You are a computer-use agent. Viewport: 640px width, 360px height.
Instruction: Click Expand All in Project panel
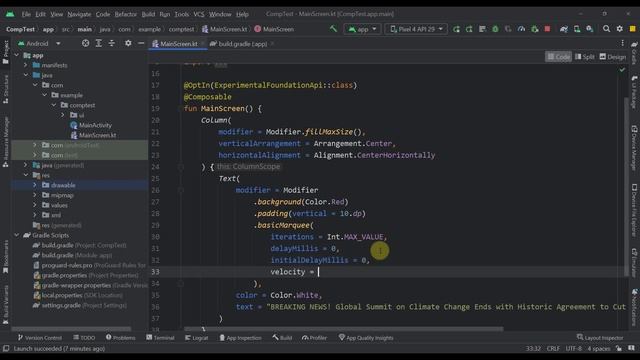[98, 43]
